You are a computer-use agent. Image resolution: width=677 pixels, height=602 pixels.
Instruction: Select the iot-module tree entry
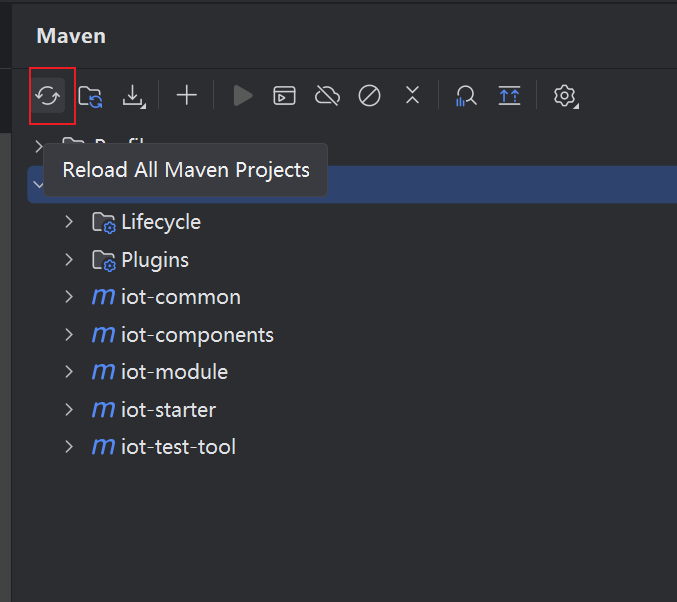(x=174, y=372)
